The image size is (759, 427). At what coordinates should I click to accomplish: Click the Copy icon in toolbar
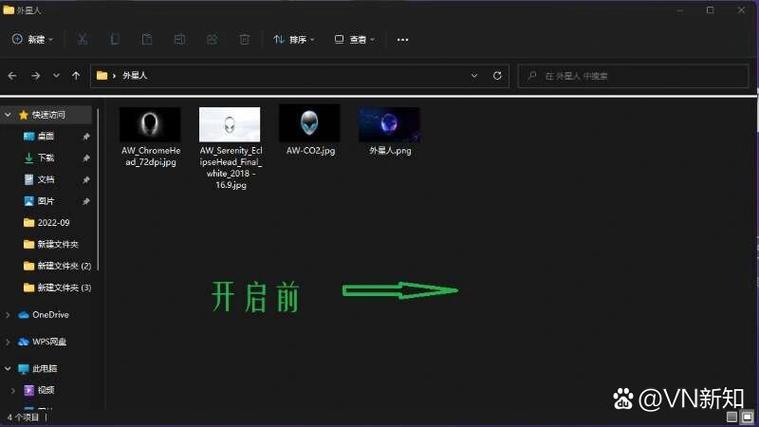coord(115,39)
